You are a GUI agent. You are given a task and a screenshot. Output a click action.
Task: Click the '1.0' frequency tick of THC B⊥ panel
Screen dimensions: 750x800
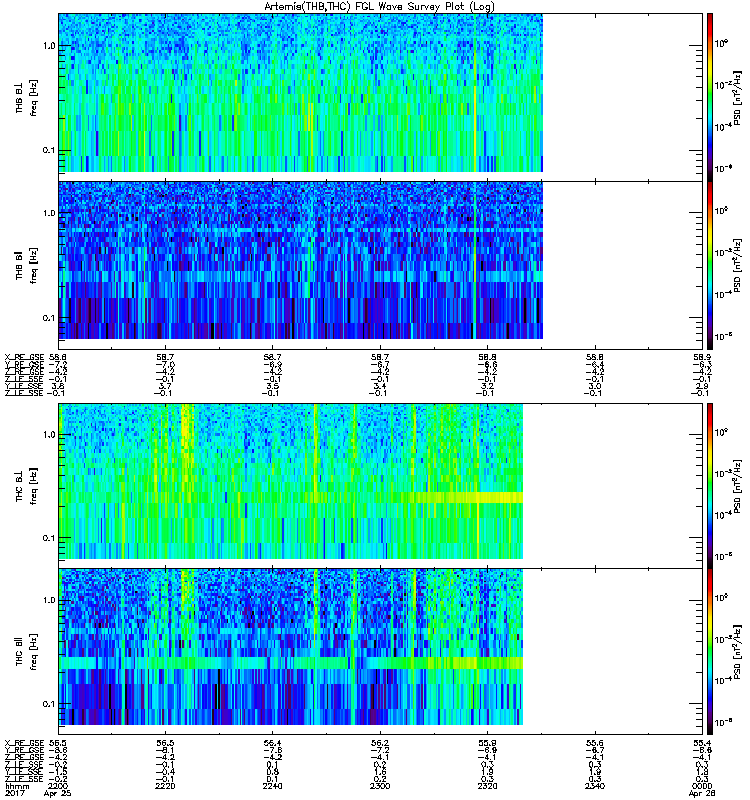(49, 435)
